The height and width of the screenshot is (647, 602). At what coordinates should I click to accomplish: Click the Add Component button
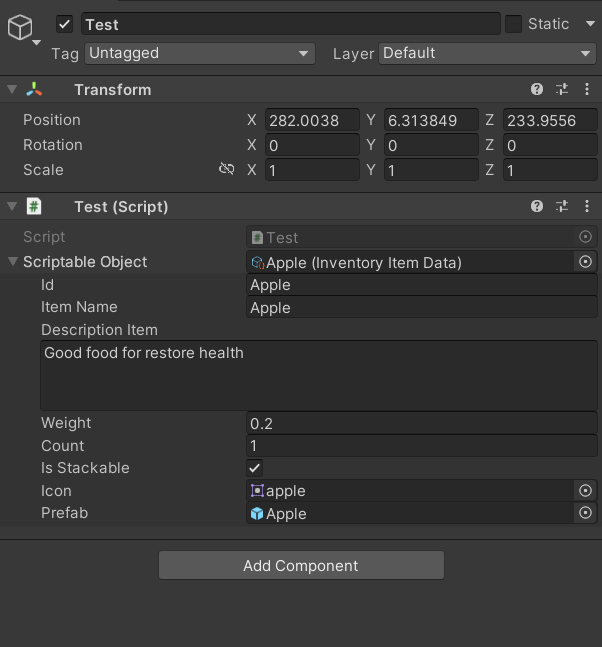(x=301, y=565)
